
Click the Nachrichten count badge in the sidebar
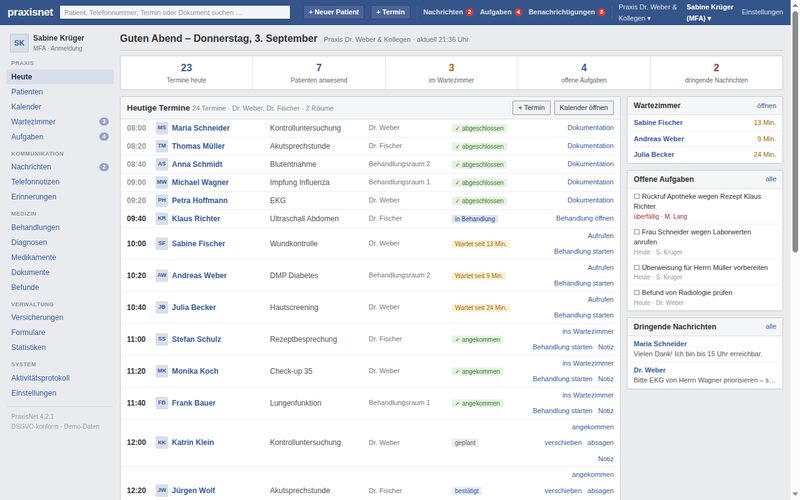(x=104, y=167)
